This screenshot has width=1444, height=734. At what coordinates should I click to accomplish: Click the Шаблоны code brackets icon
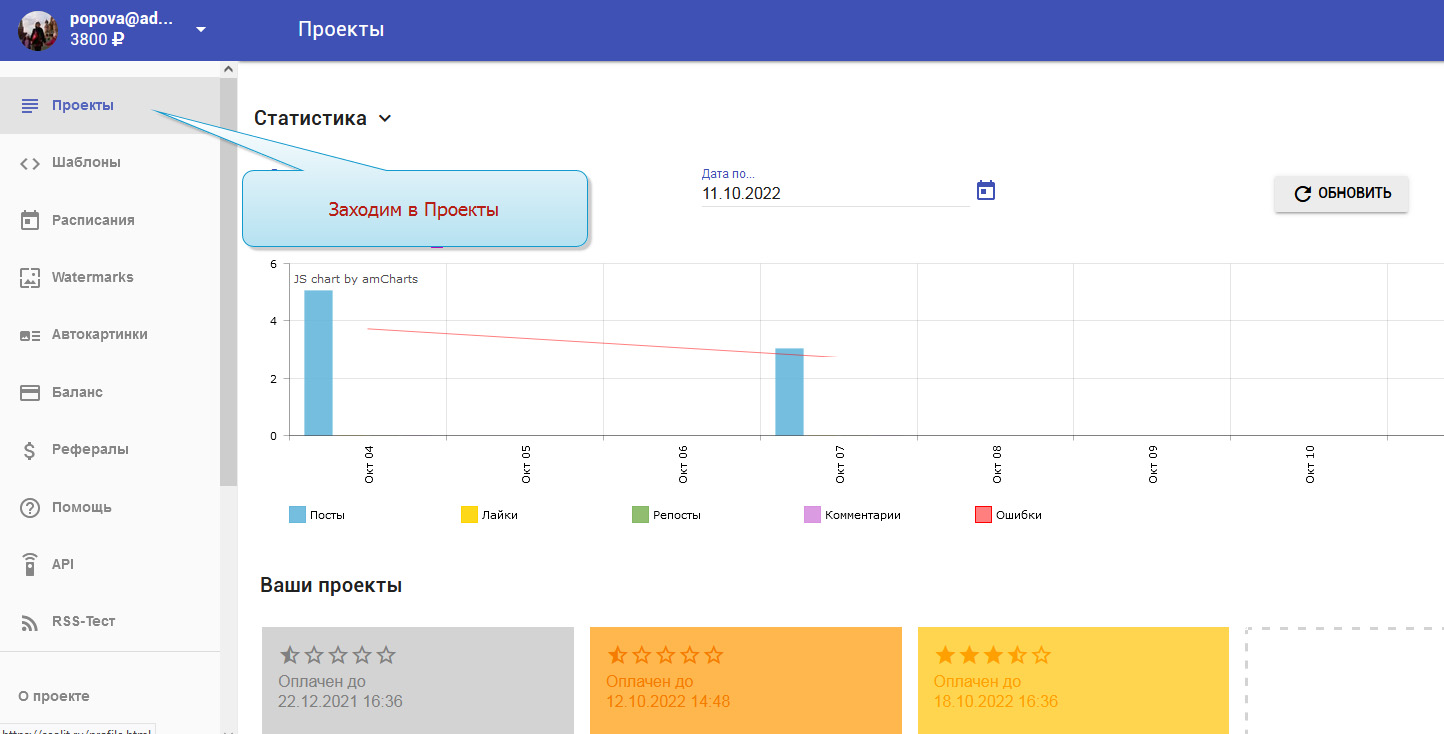click(x=30, y=163)
